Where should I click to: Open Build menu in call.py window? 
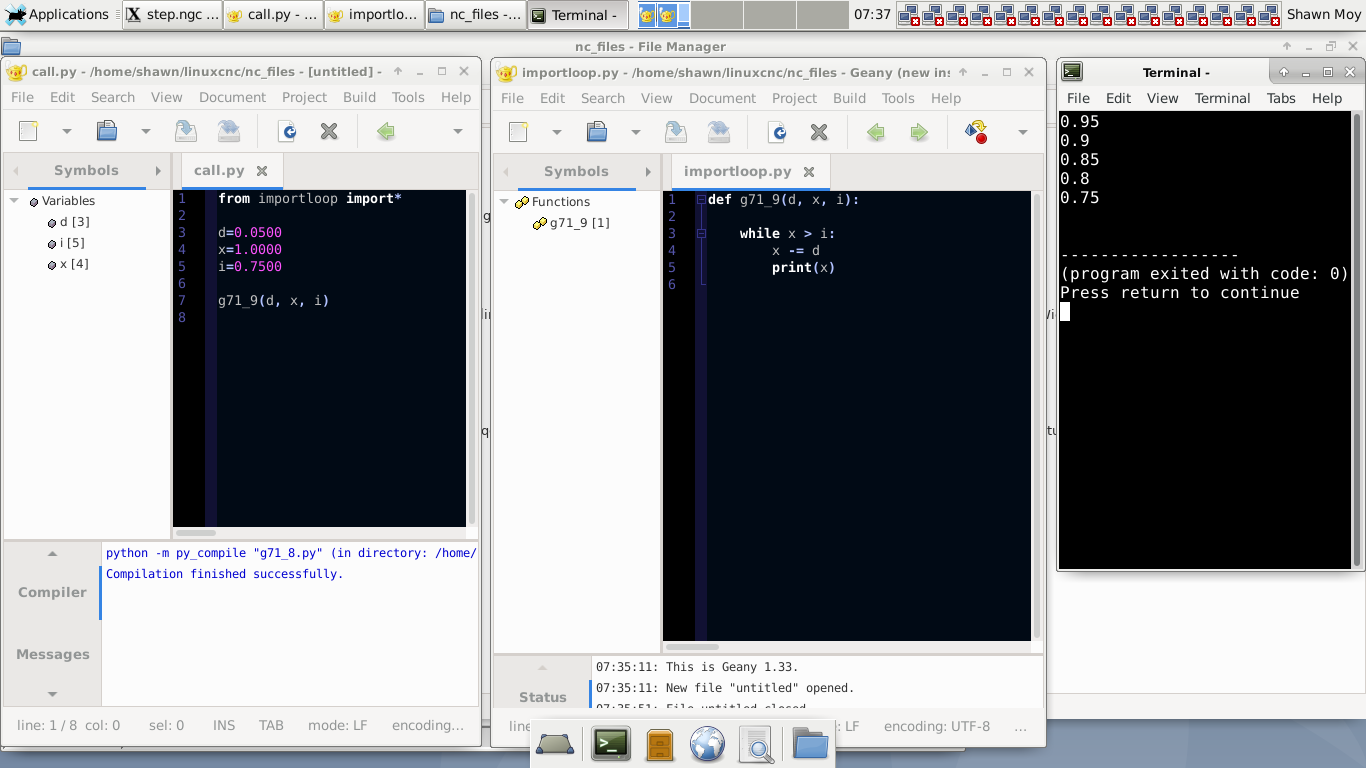[x=359, y=97]
